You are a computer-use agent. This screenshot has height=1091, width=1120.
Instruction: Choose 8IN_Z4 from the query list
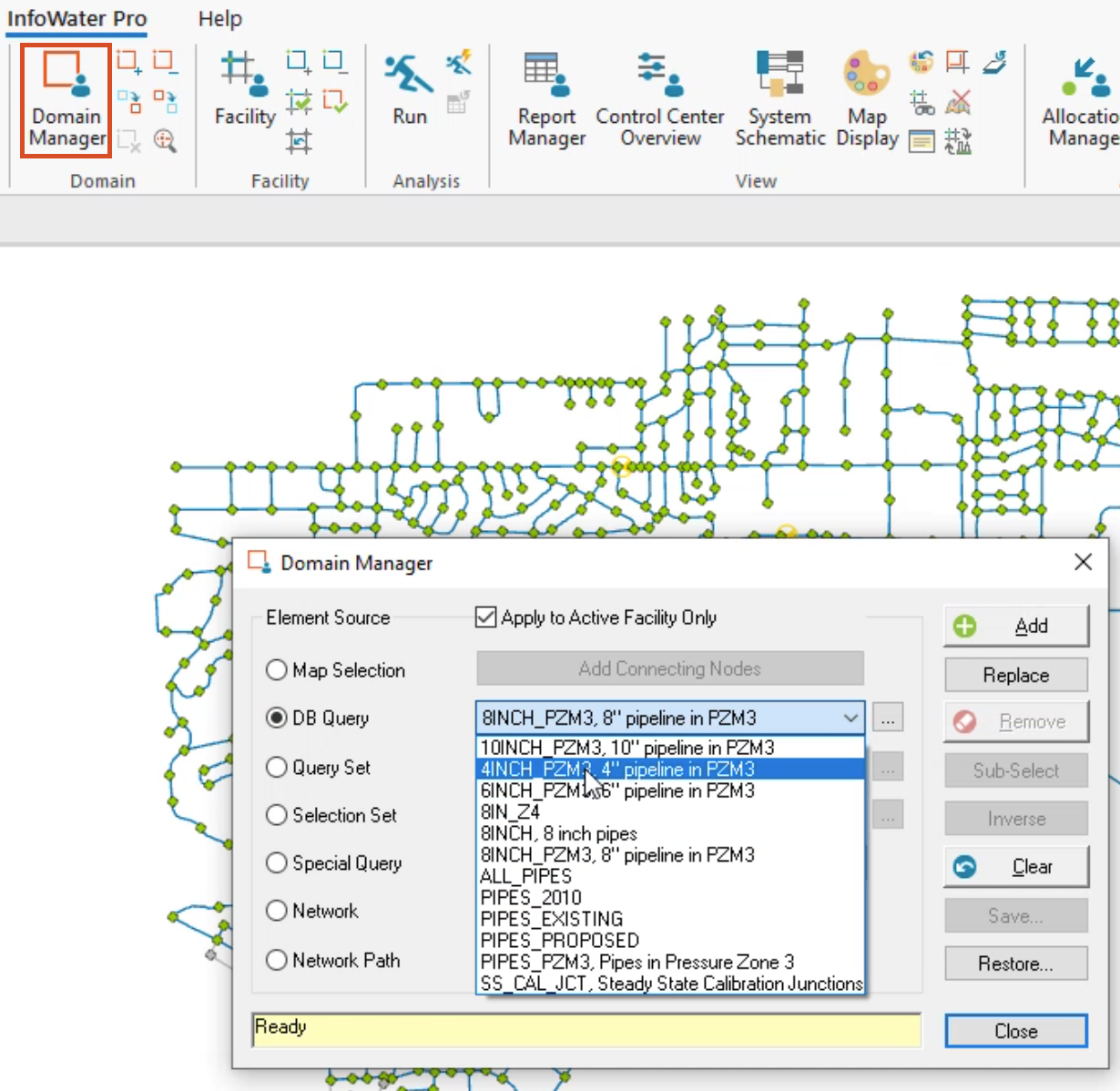[x=670, y=811]
